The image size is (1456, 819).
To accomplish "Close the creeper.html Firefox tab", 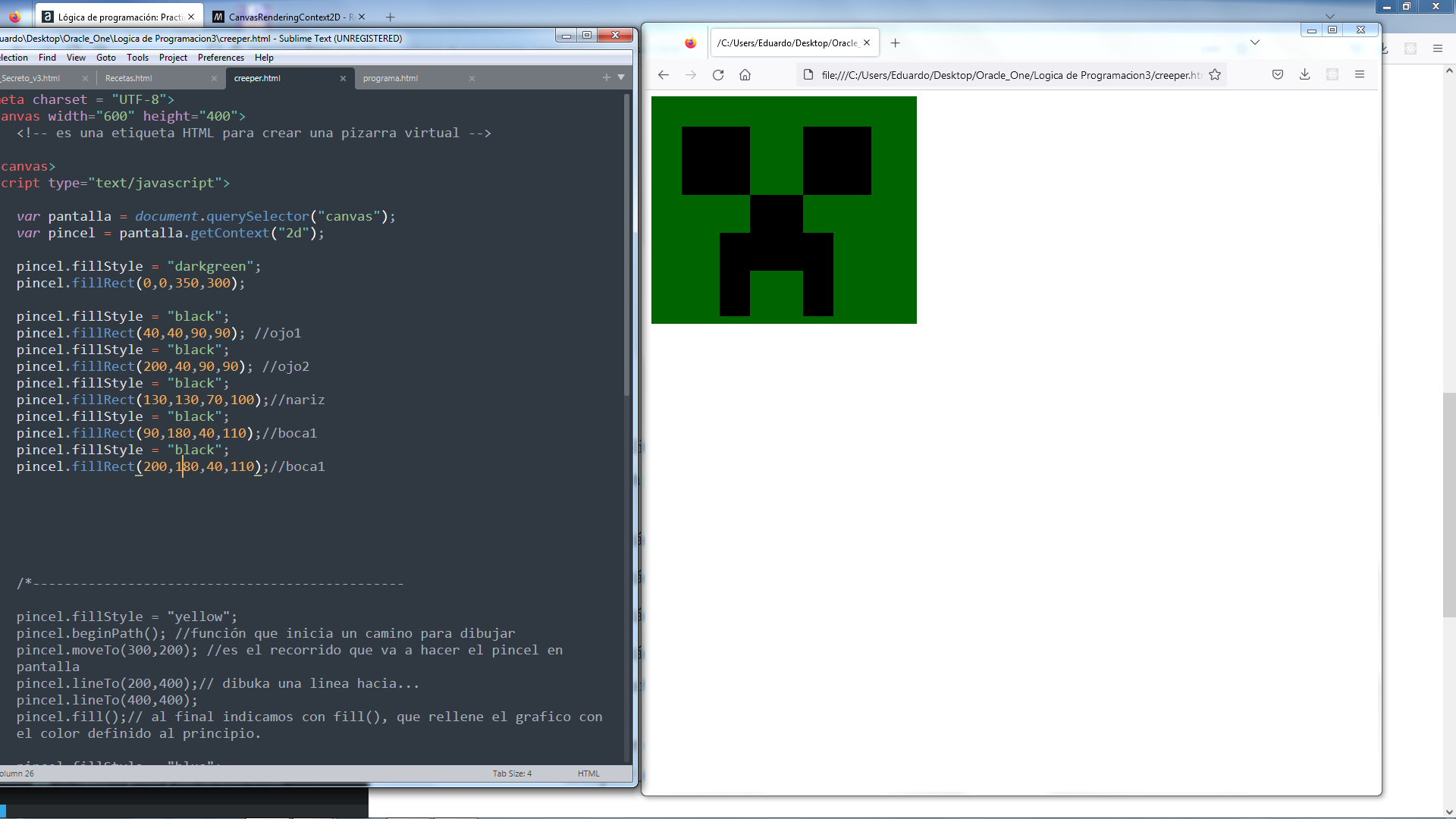I will pos(867,43).
